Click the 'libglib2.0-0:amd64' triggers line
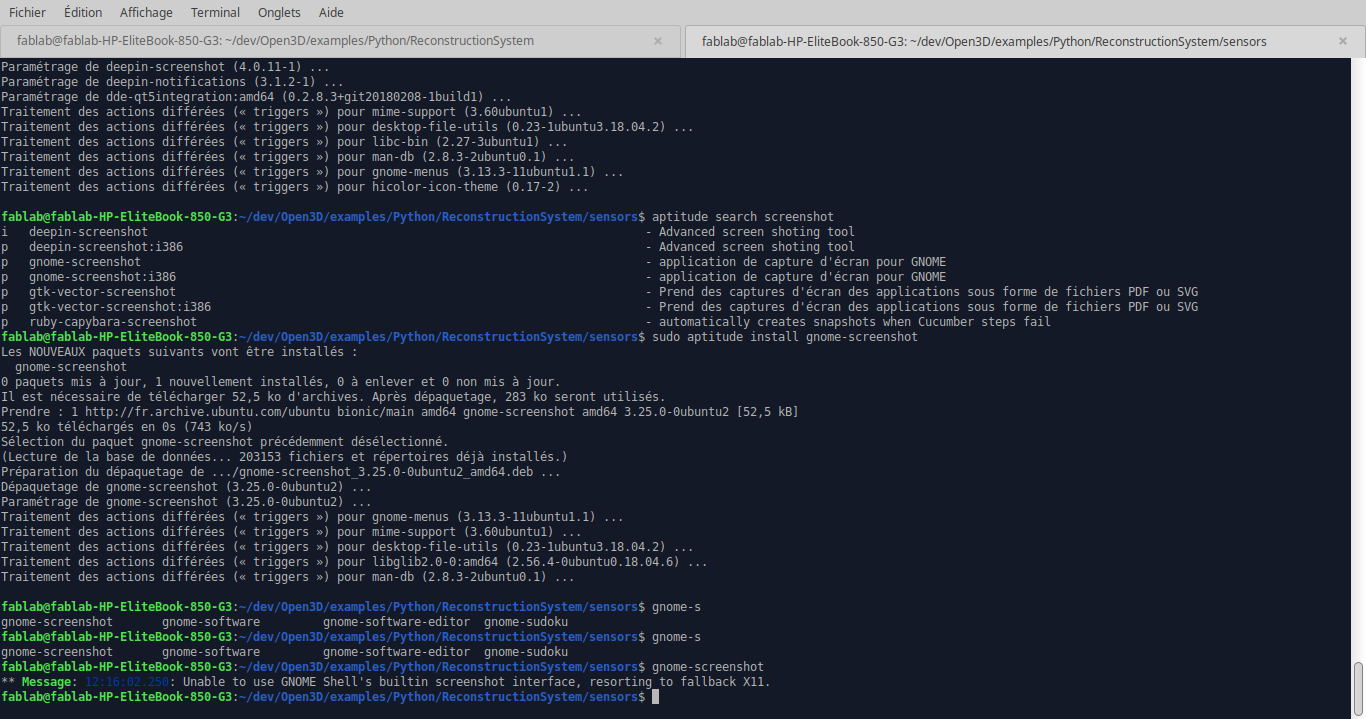Screen dimensions: 1366x719 tap(354, 562)
